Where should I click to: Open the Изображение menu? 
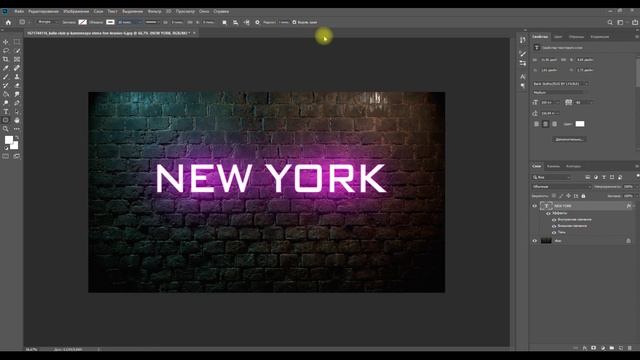tap(76, 11)
